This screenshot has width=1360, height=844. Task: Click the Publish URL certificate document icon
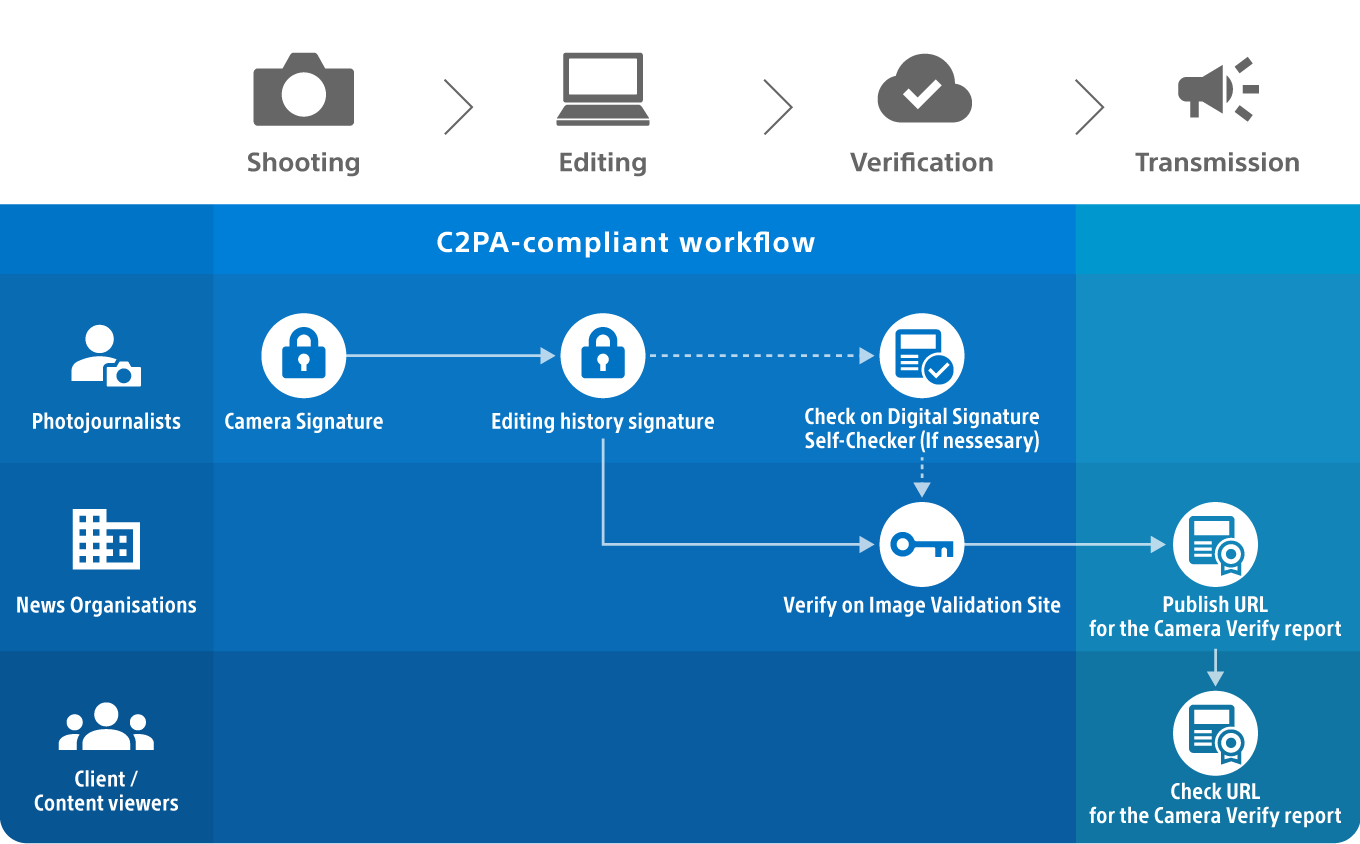click(x=1215, y=544)
